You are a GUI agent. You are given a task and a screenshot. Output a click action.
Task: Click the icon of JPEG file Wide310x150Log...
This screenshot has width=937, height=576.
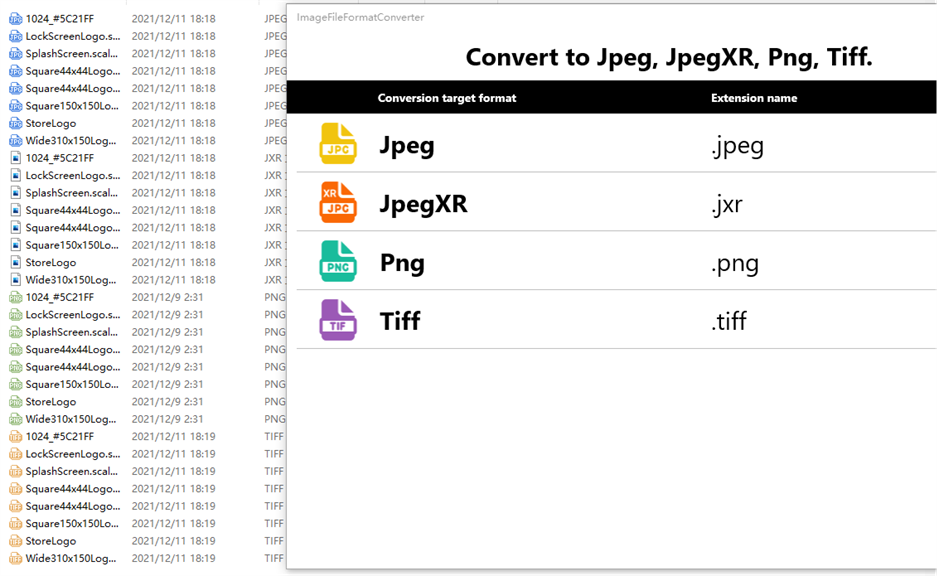point(16,140)
